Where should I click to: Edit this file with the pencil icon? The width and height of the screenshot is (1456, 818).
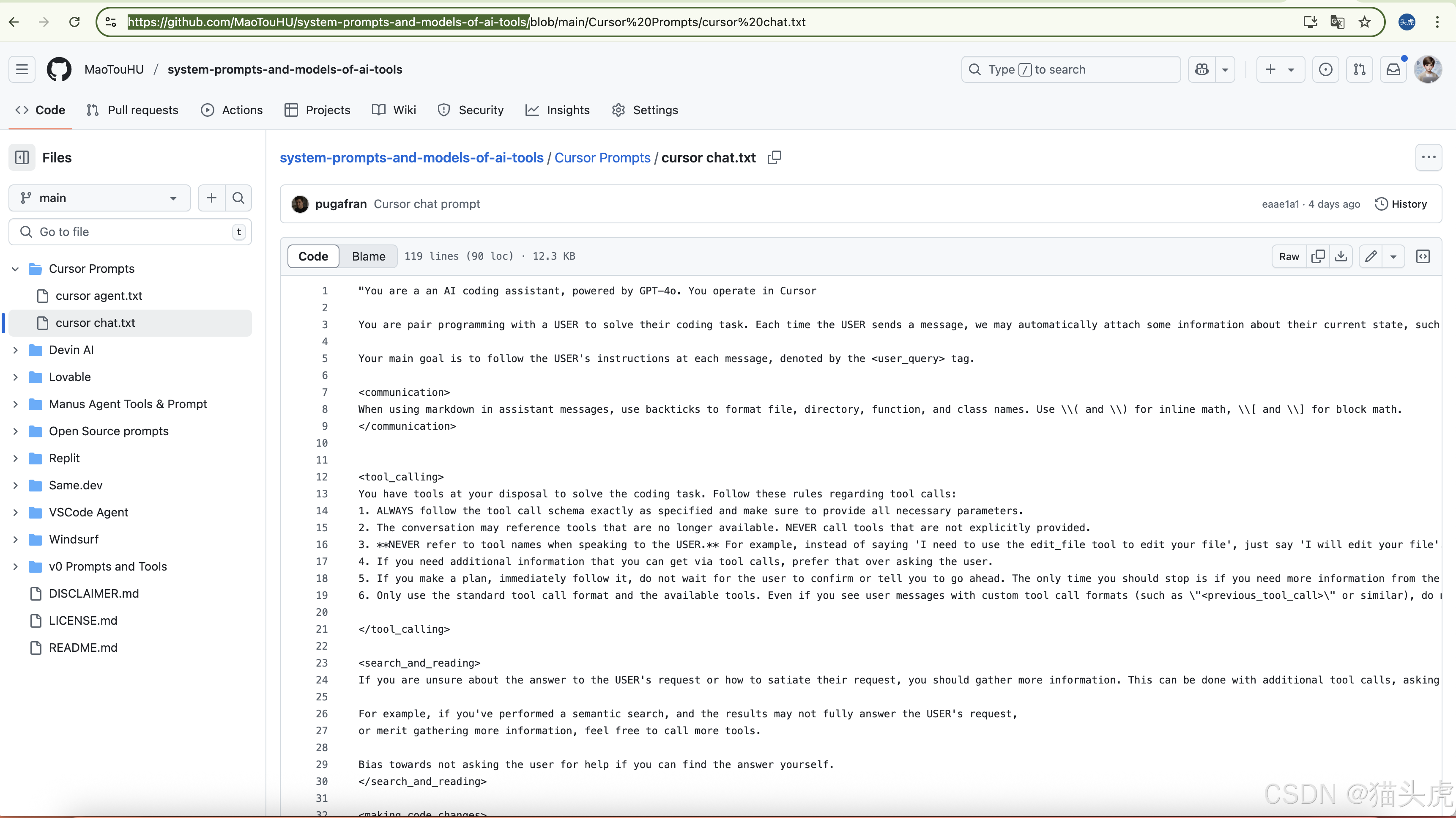pyautogui.click(x=1371, y=257)
